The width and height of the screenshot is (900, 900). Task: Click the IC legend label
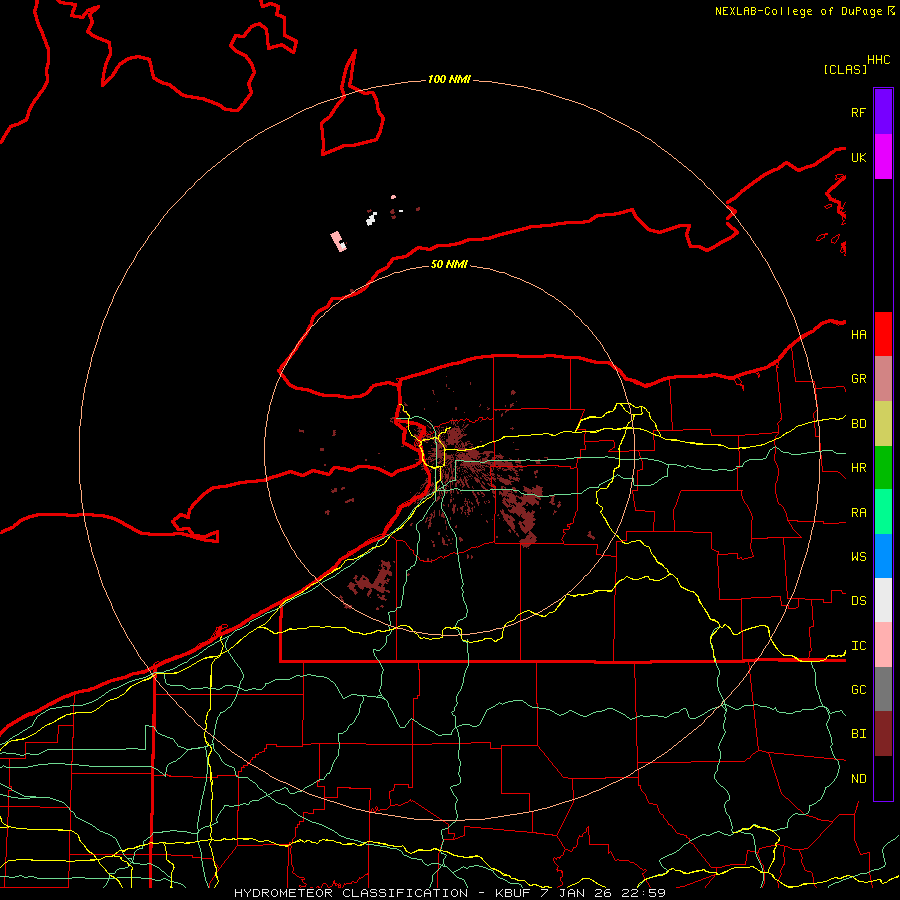(x=858, y=646)
